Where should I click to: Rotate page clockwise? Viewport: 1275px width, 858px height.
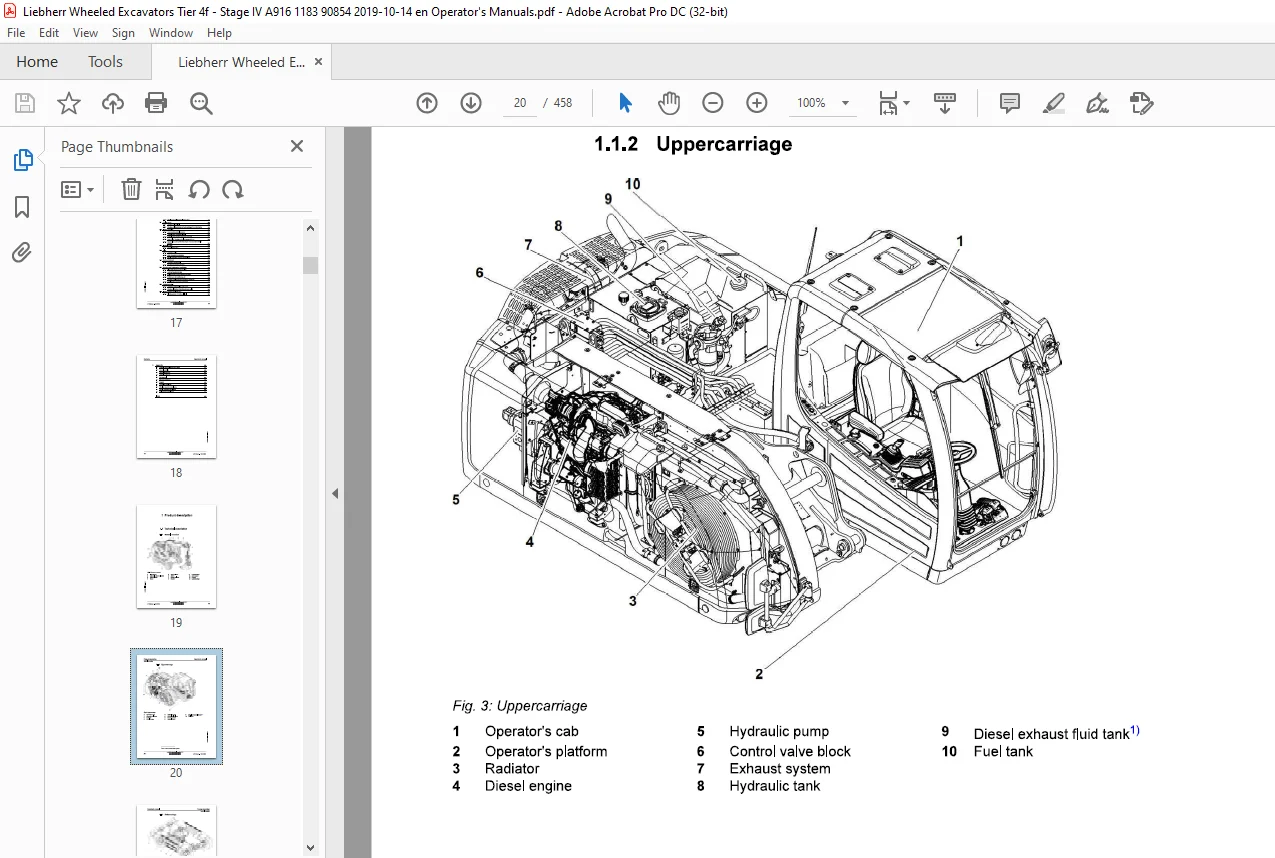[233, 190]
